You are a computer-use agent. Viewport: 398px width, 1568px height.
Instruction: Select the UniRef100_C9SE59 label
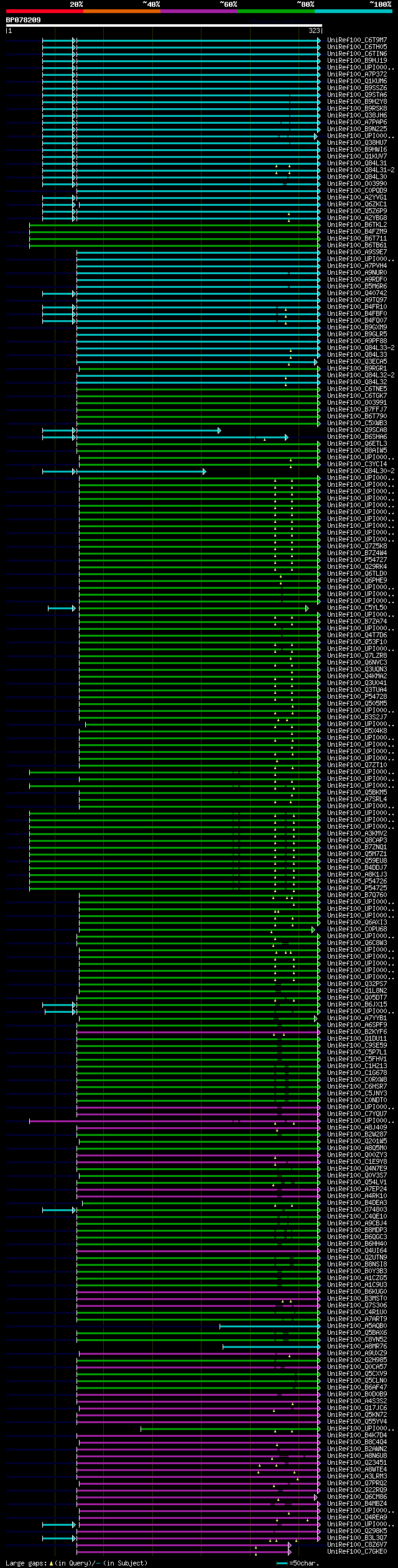point(357,1046)
